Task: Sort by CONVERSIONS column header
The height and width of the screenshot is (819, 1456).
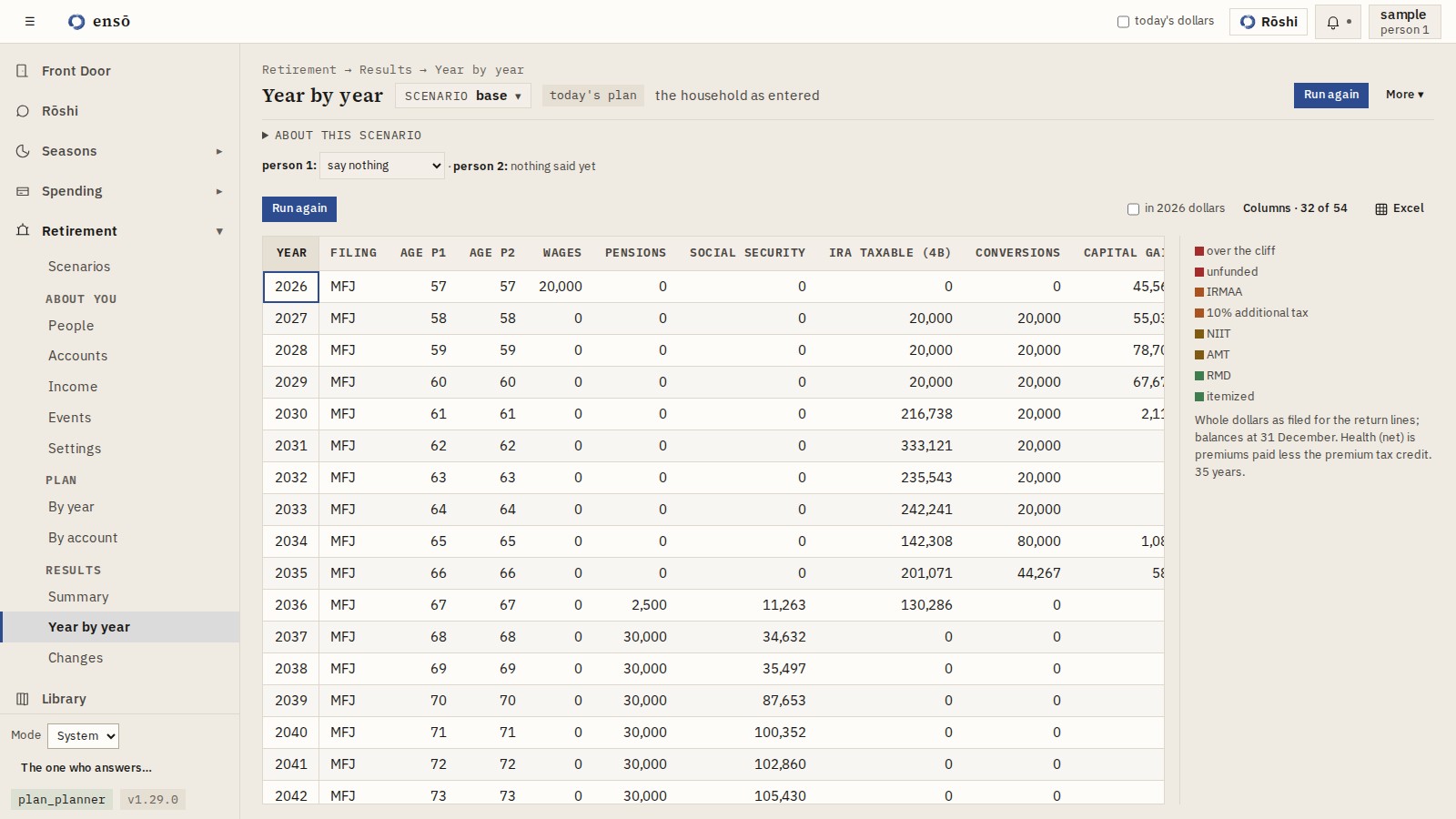Action: tap(1017, 253)
